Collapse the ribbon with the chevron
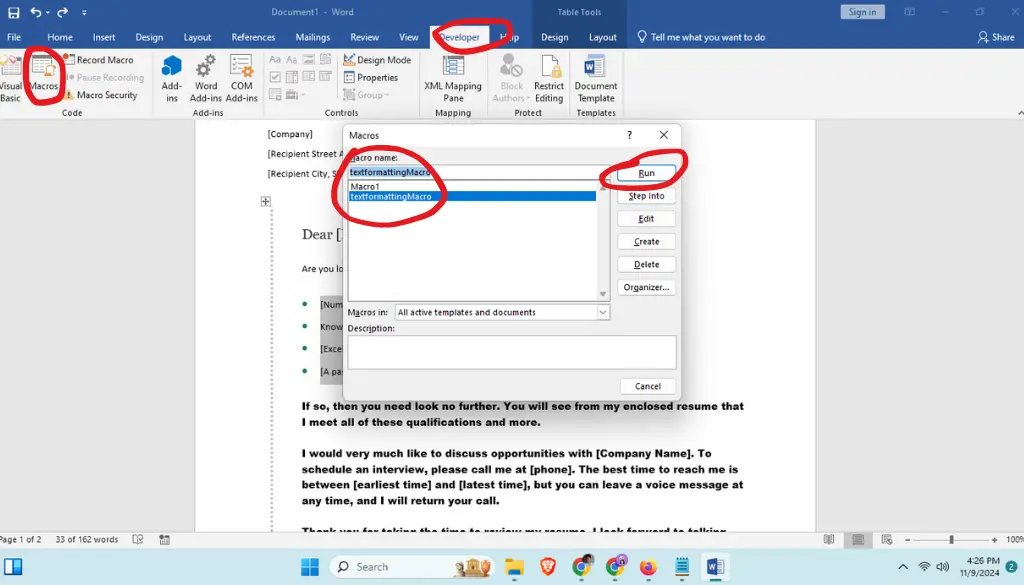Viewport: 1024px width, 585px height. pyautogui.click(x=1019, y=112)
